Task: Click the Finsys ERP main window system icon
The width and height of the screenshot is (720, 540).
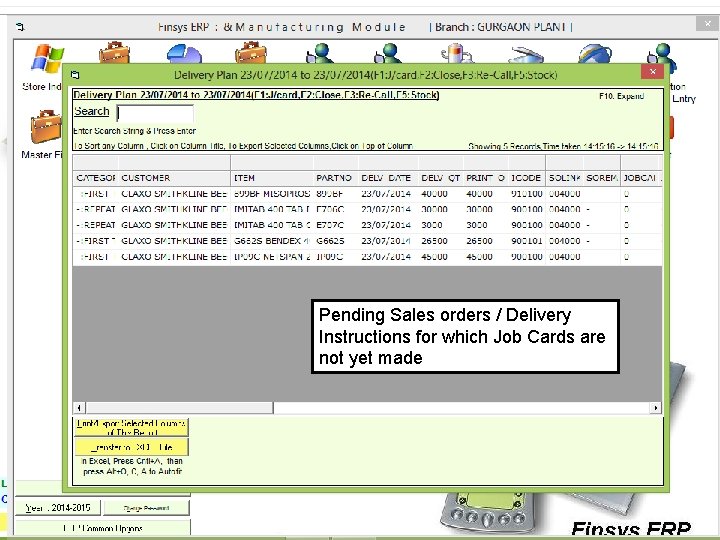Action: pyautogui.click(x=20, y=27)
